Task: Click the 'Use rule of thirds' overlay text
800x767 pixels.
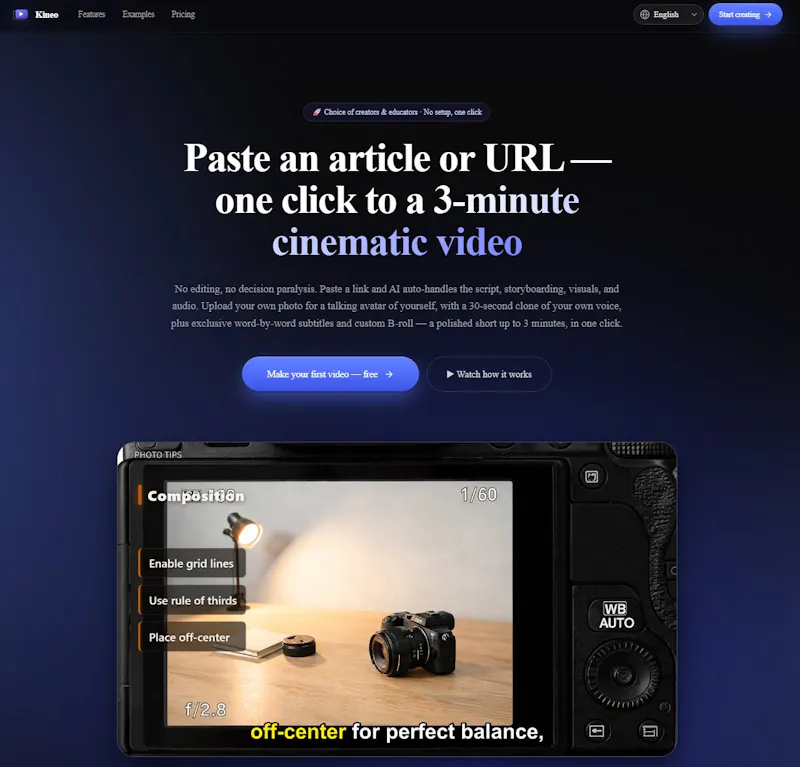Action: 193,601
